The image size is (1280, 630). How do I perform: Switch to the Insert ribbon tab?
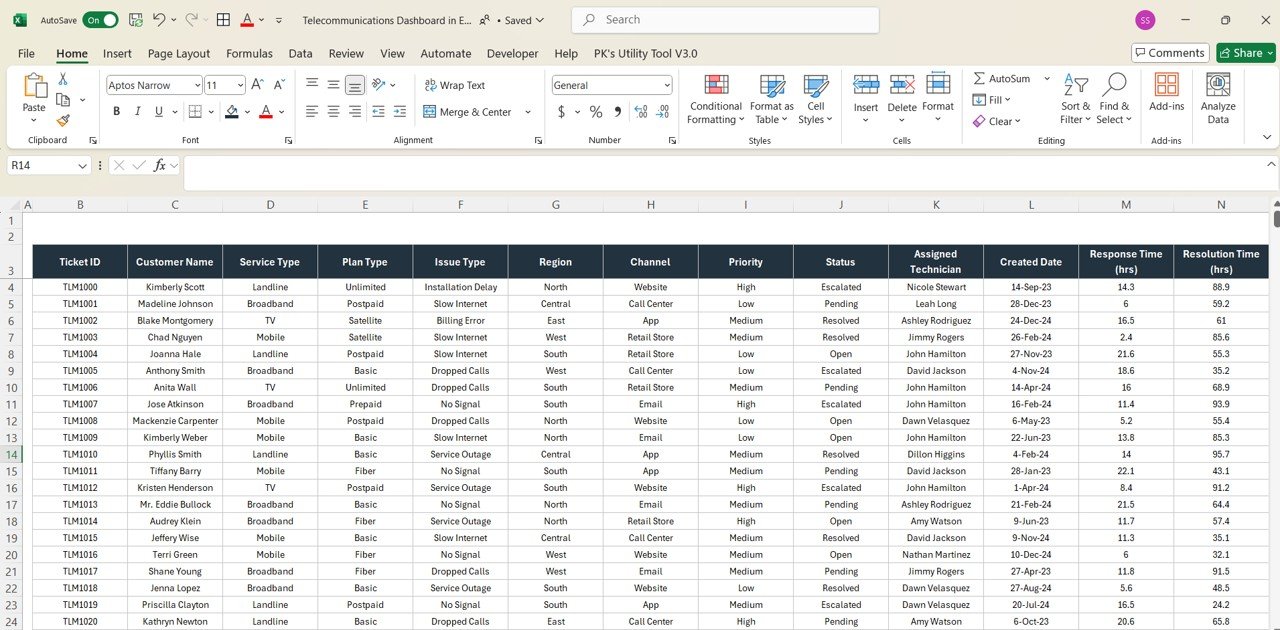(x=117, y=54)
